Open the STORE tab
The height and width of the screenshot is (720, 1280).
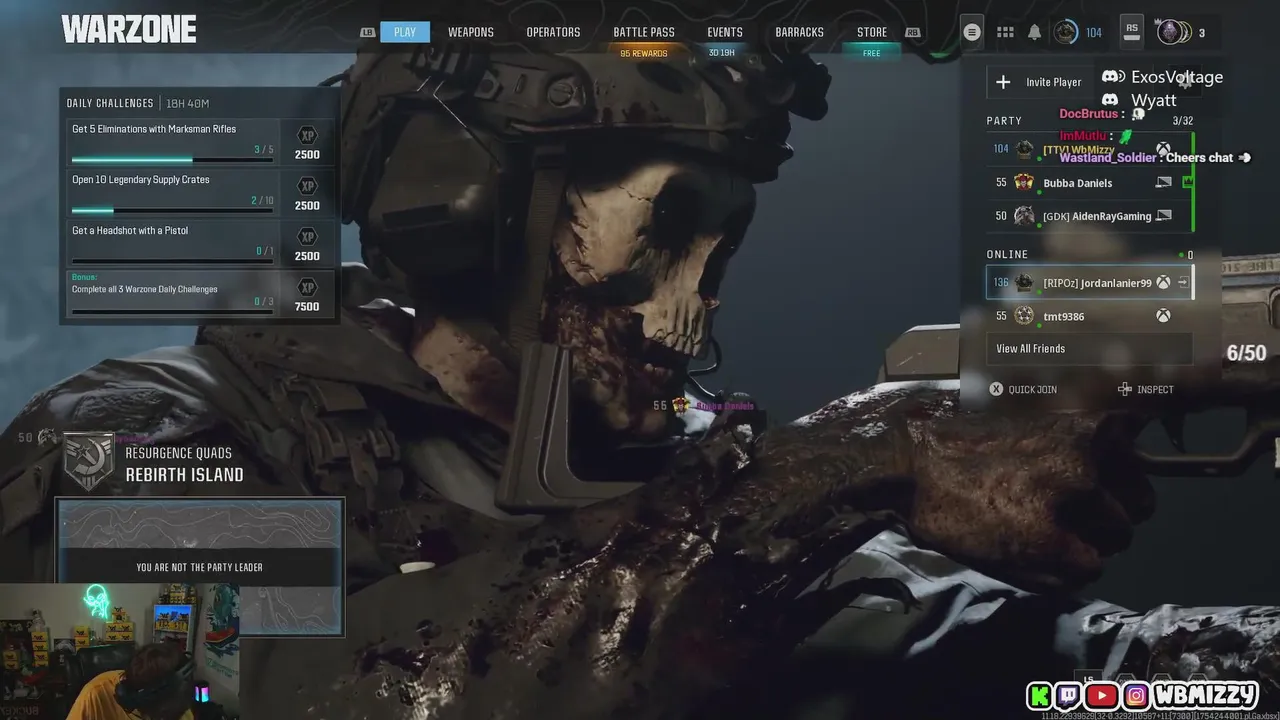click(x=872, y=32)
